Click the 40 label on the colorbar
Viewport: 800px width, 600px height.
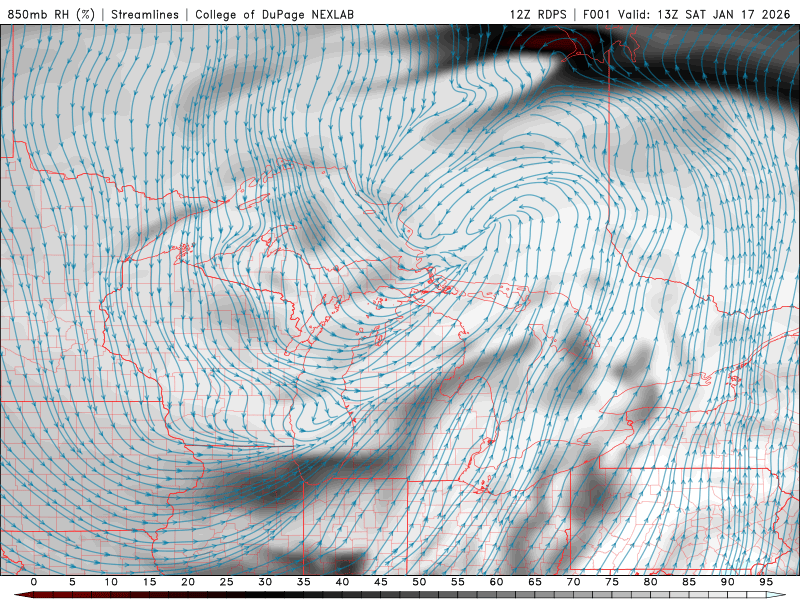tap(342, 582)
